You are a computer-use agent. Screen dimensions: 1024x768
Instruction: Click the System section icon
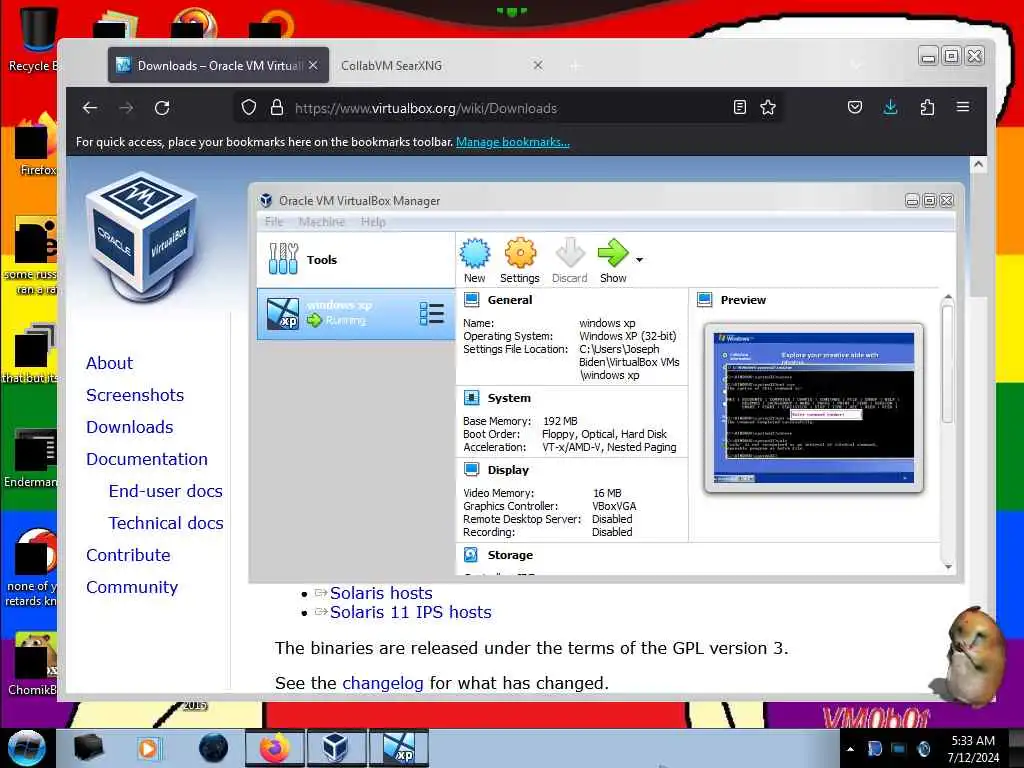coord(472,398)
